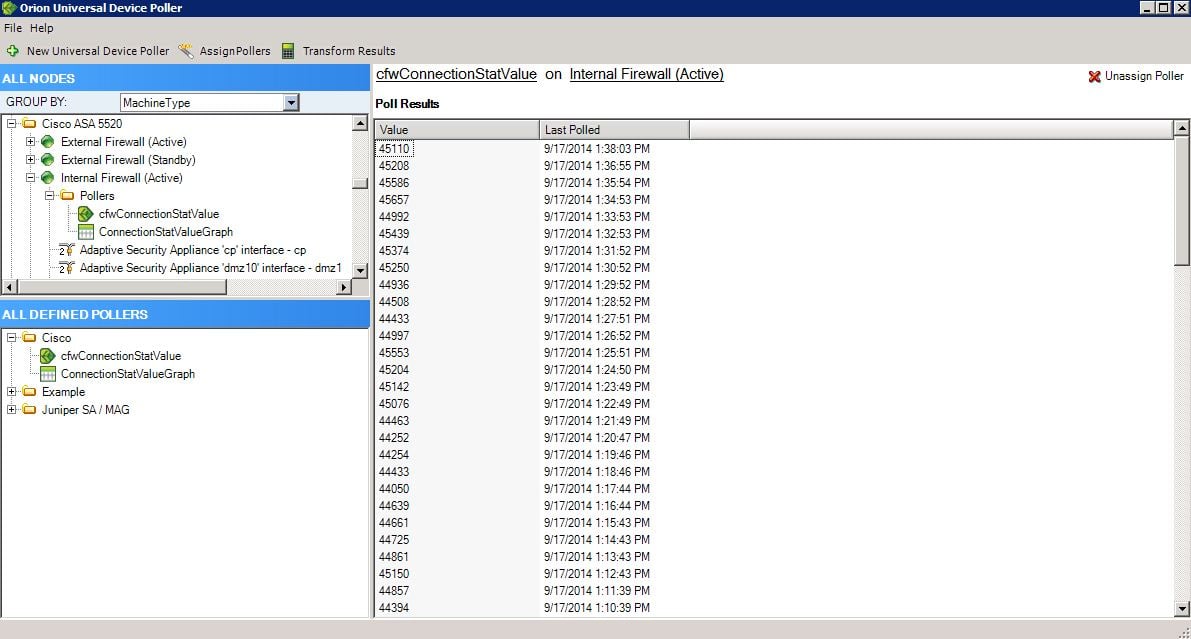Sort by Last Polled column header
The height and width of the screenshot is (639, 1191).
614,130
